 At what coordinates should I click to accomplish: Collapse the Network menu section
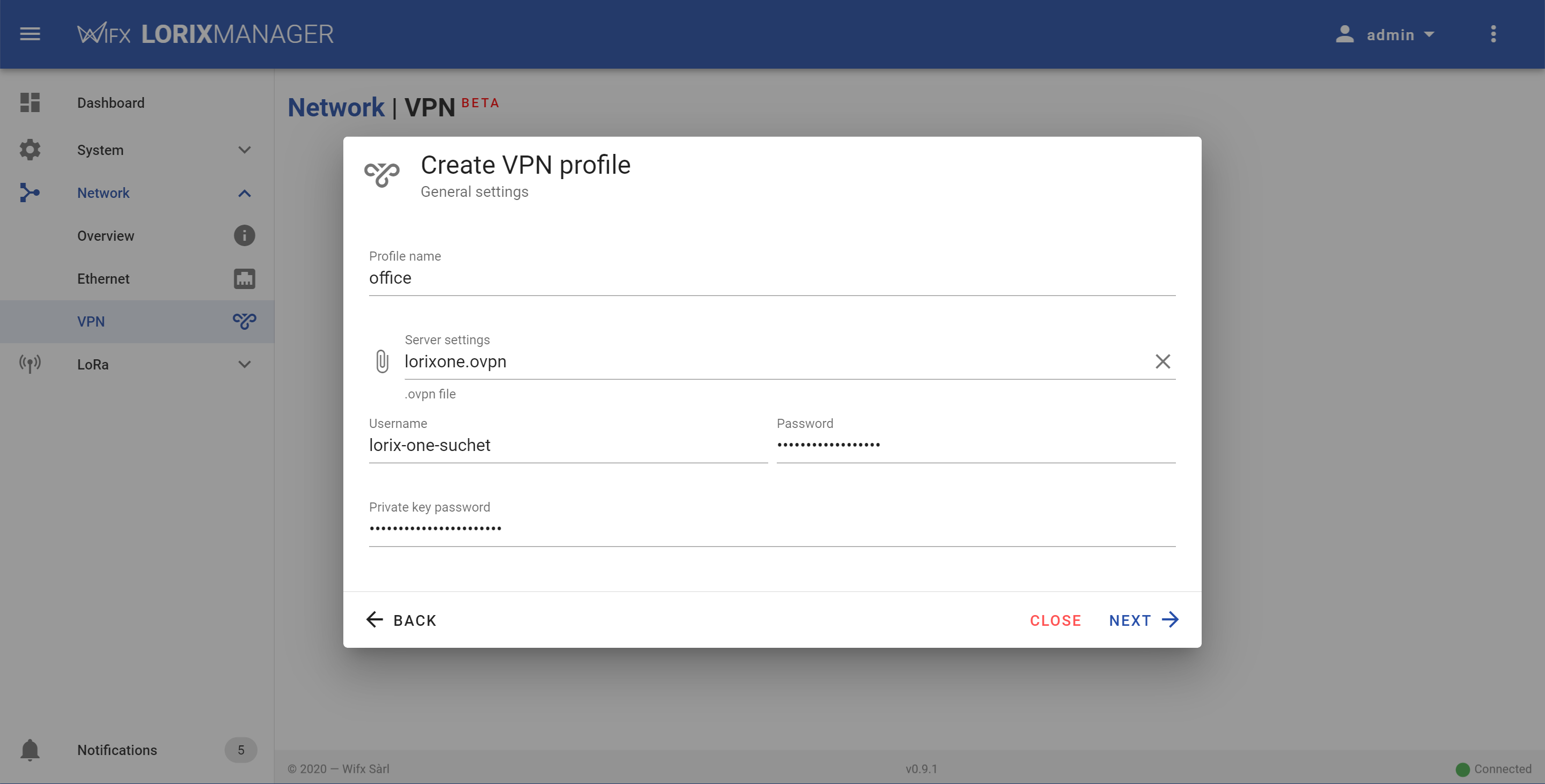tap(244, 193)
